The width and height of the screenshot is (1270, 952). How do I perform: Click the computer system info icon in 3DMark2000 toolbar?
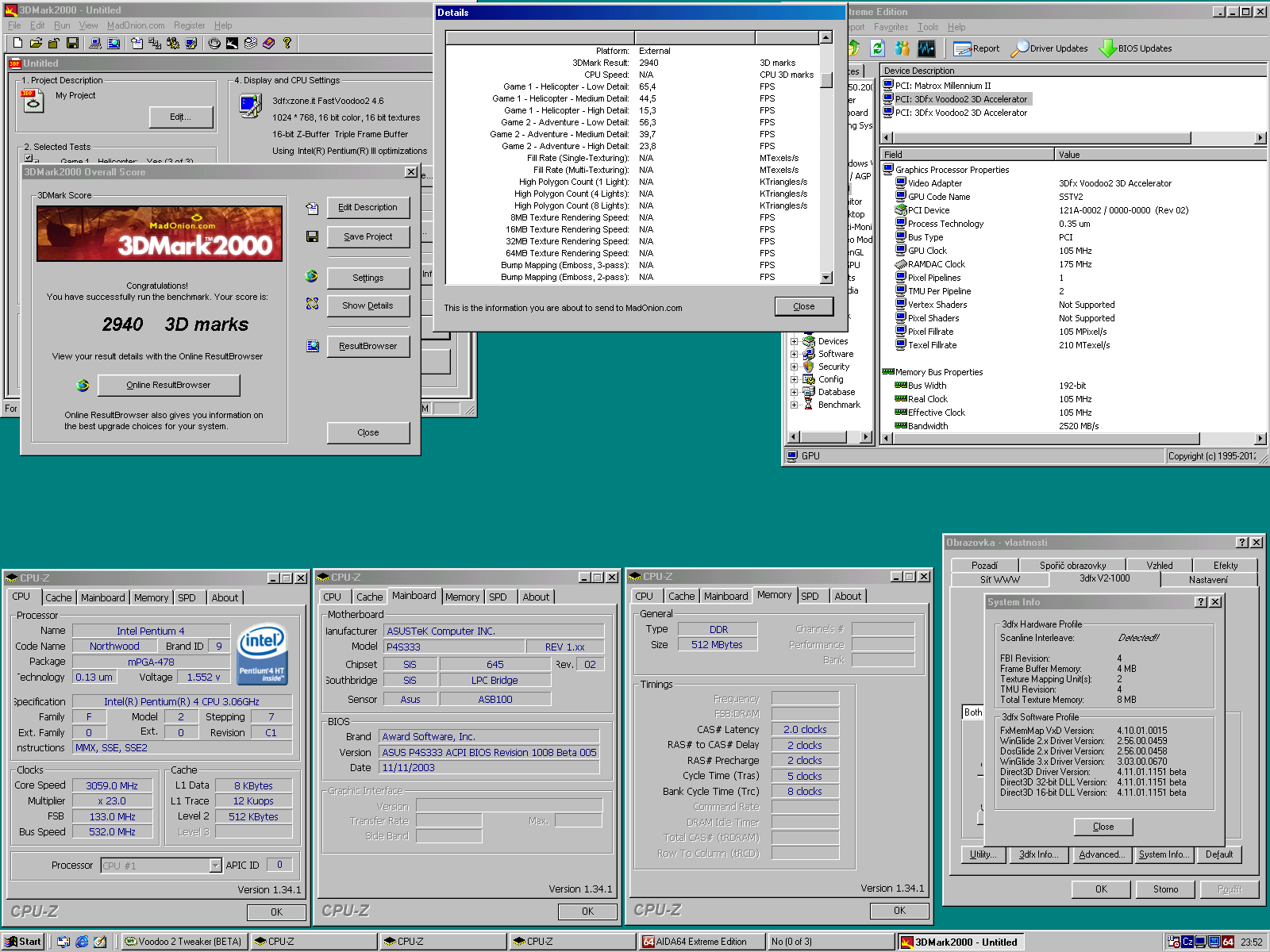[x=95, y=44]
